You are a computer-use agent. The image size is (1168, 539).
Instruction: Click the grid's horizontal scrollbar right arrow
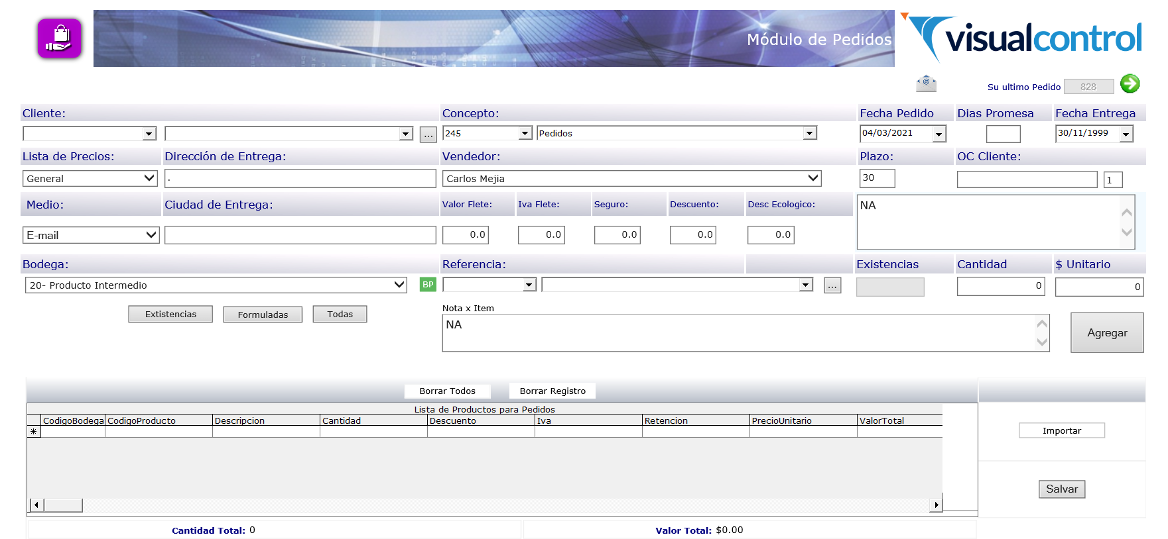(x=936, y=505)
